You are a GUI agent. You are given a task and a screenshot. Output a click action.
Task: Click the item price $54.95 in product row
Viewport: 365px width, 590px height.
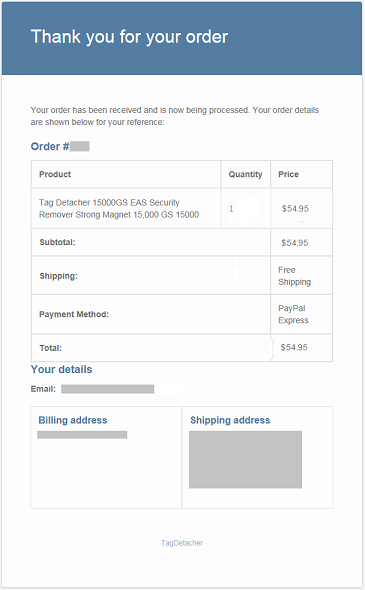click(295, 208)
